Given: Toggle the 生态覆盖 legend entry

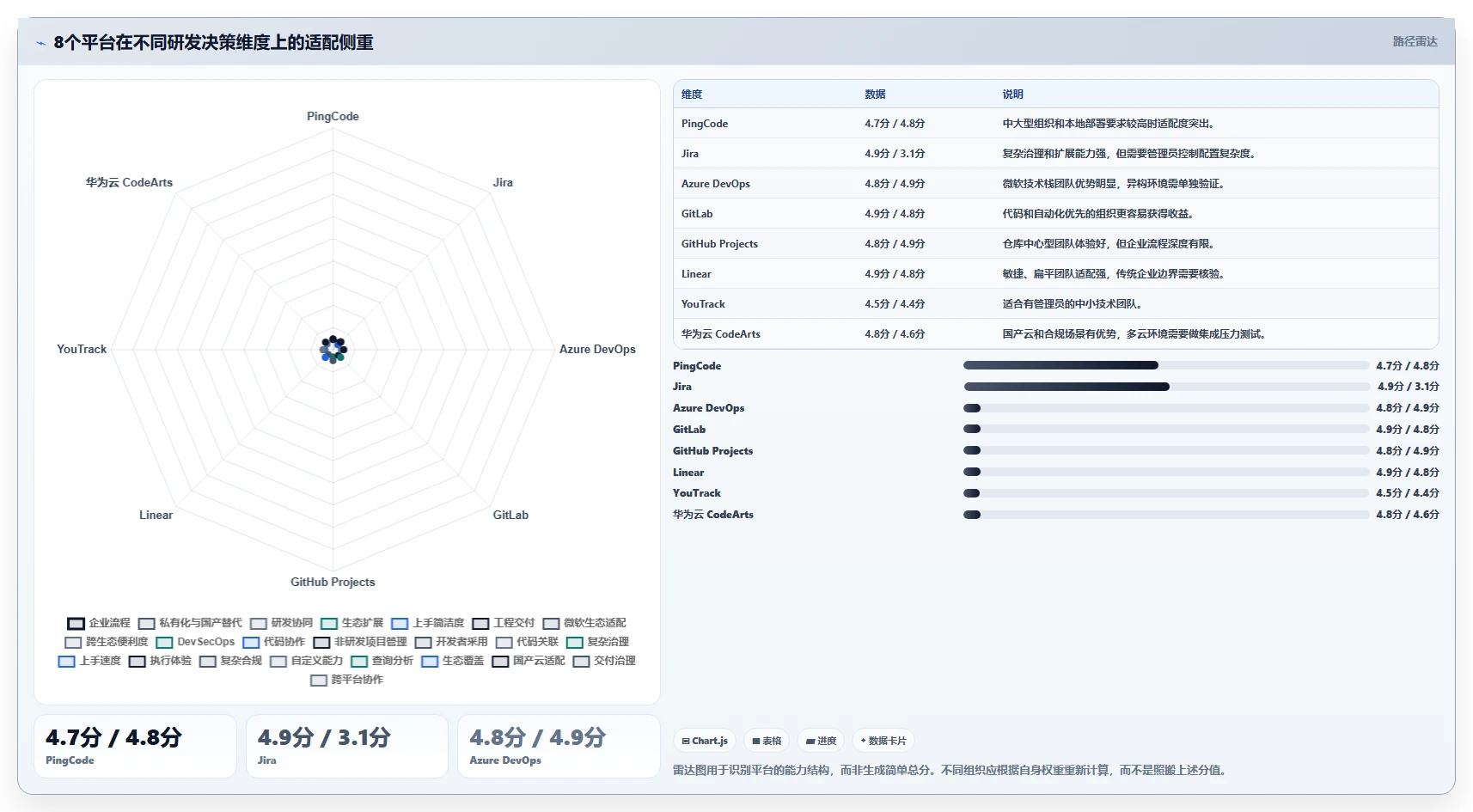Looking at the screenshot, I should coord(452,661).
